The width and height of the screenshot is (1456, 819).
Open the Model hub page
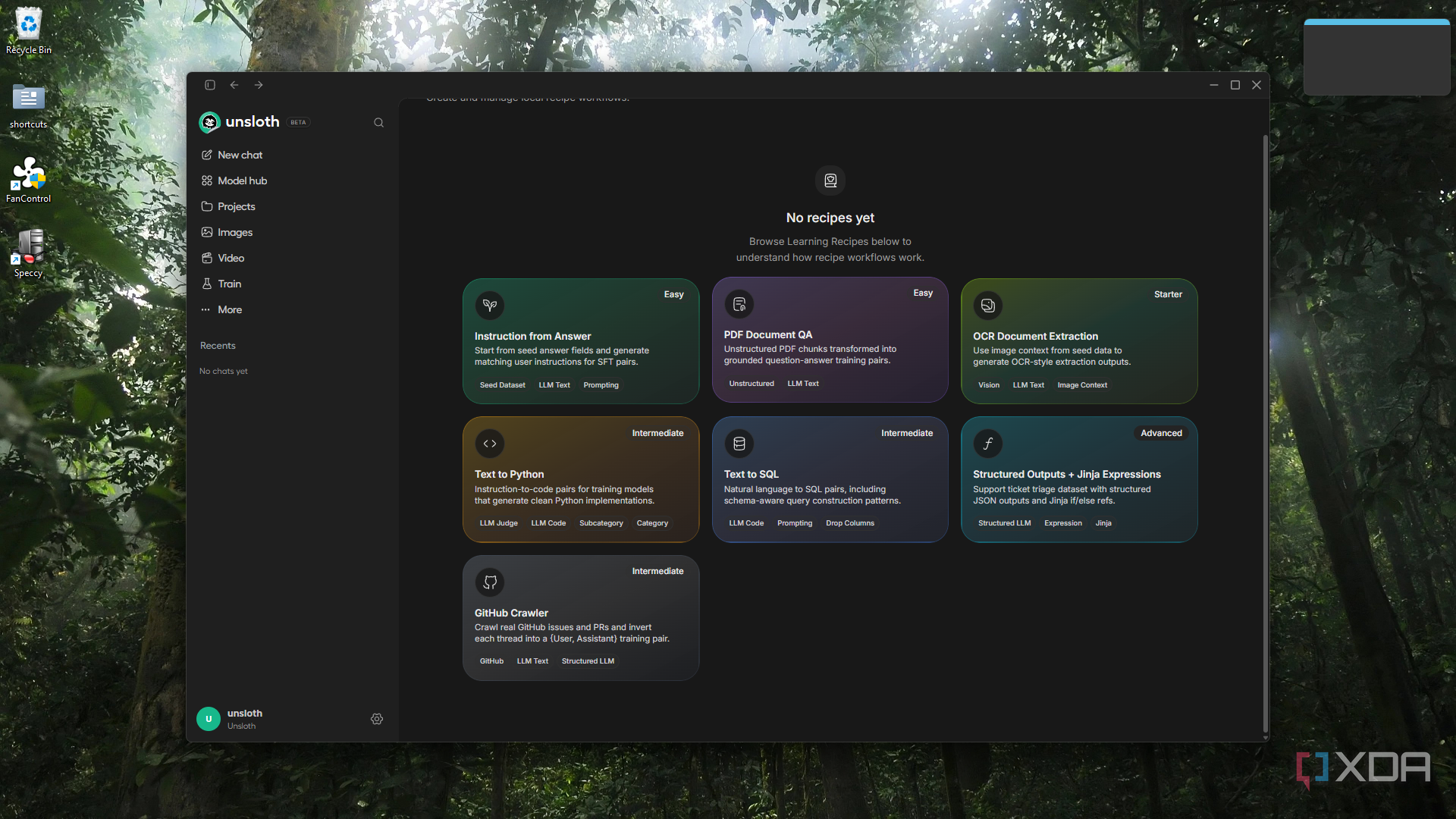click(x=234, y=180)
